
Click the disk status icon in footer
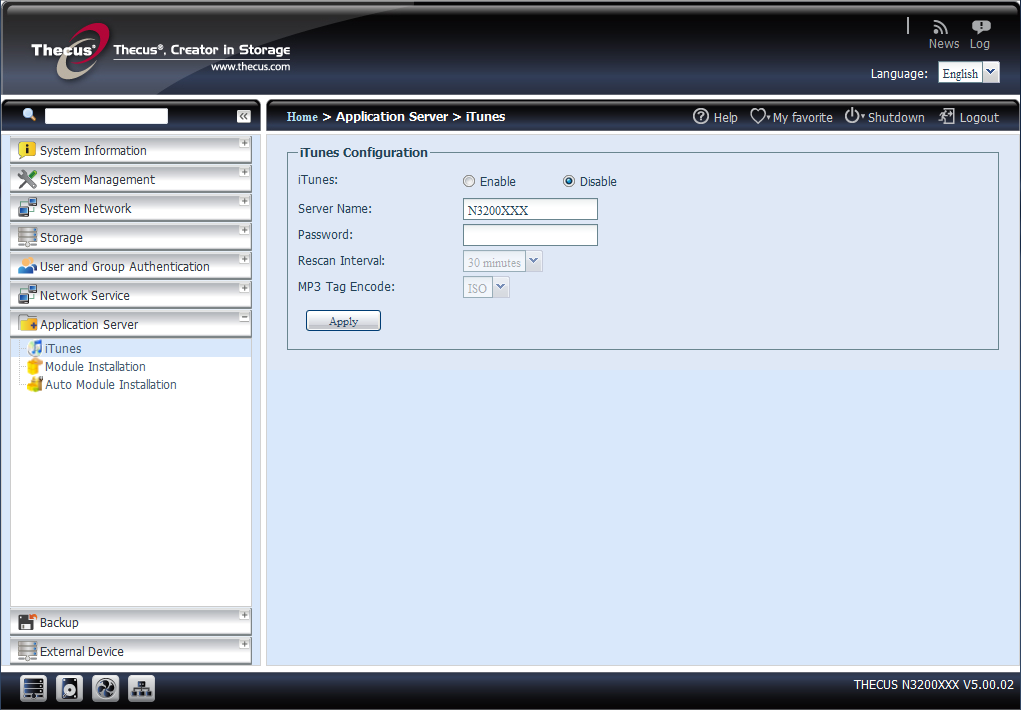point(69,689)
